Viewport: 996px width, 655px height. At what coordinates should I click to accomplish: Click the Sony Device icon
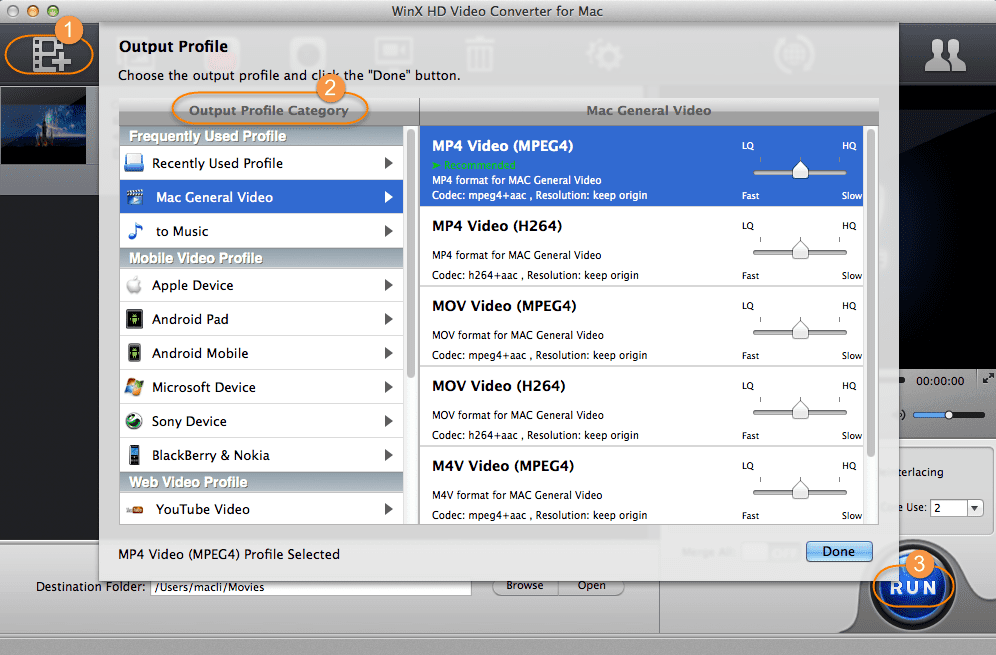134,421
